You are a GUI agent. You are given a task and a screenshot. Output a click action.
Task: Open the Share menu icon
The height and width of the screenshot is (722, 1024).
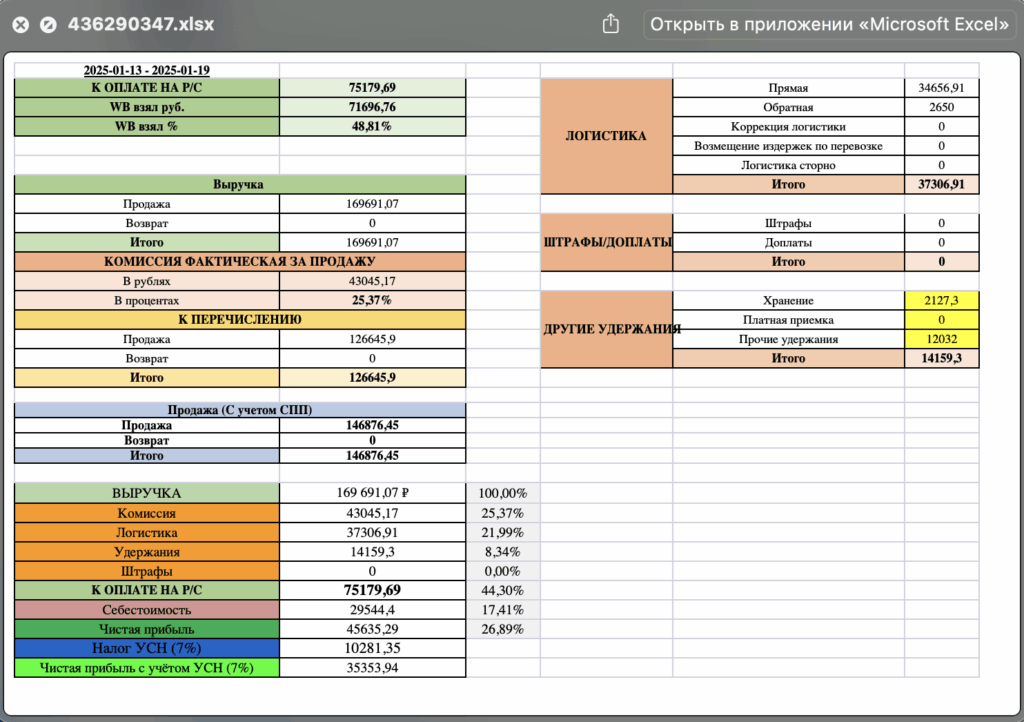coord(611,24)
